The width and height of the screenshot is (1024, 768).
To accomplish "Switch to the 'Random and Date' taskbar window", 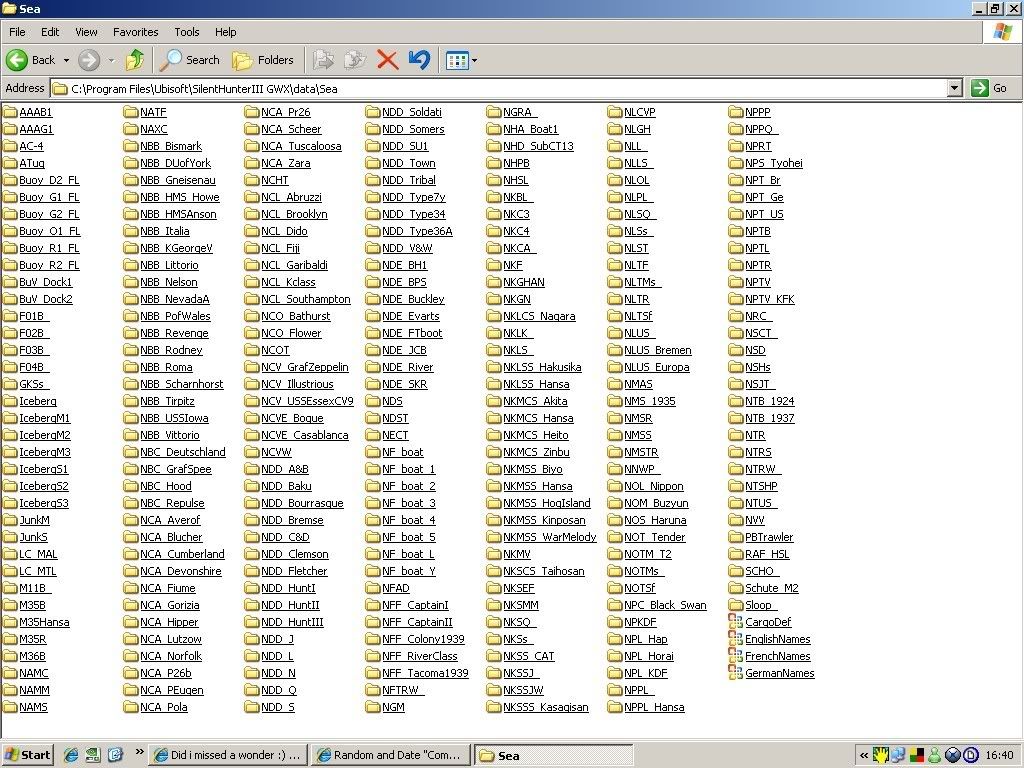I will [391, 755].
